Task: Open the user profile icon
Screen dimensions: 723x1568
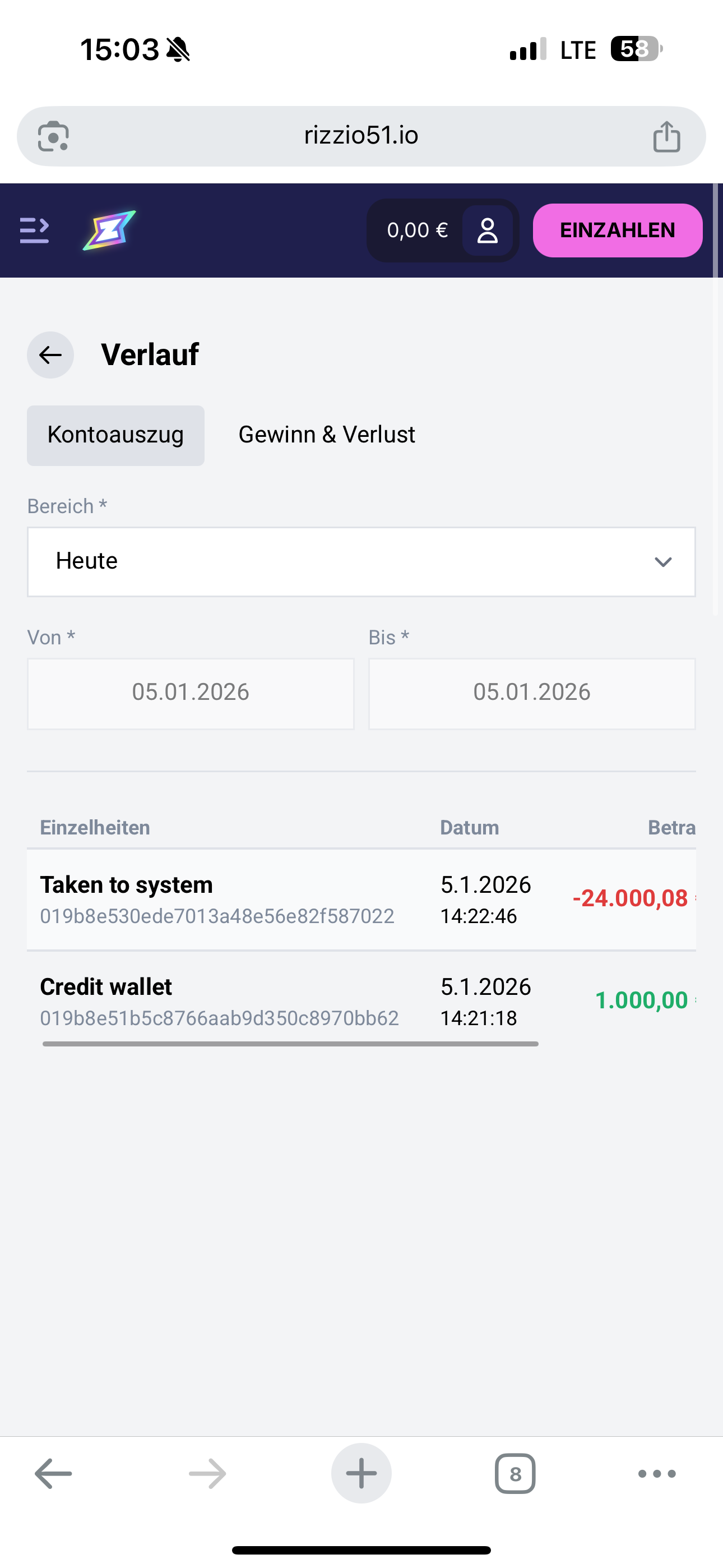Action: [487, 230]
